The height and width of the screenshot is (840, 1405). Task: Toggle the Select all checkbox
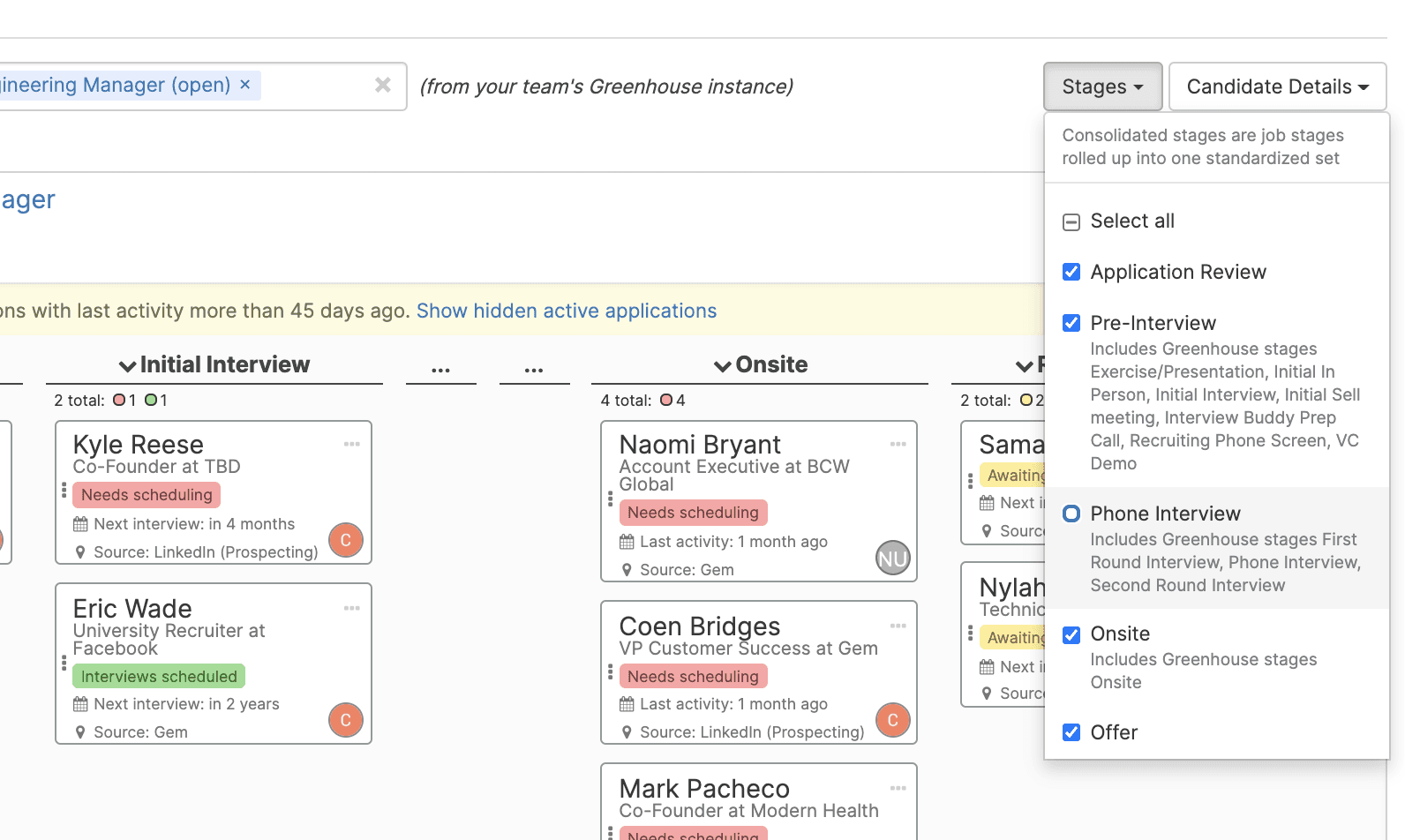pos(1071,221)
